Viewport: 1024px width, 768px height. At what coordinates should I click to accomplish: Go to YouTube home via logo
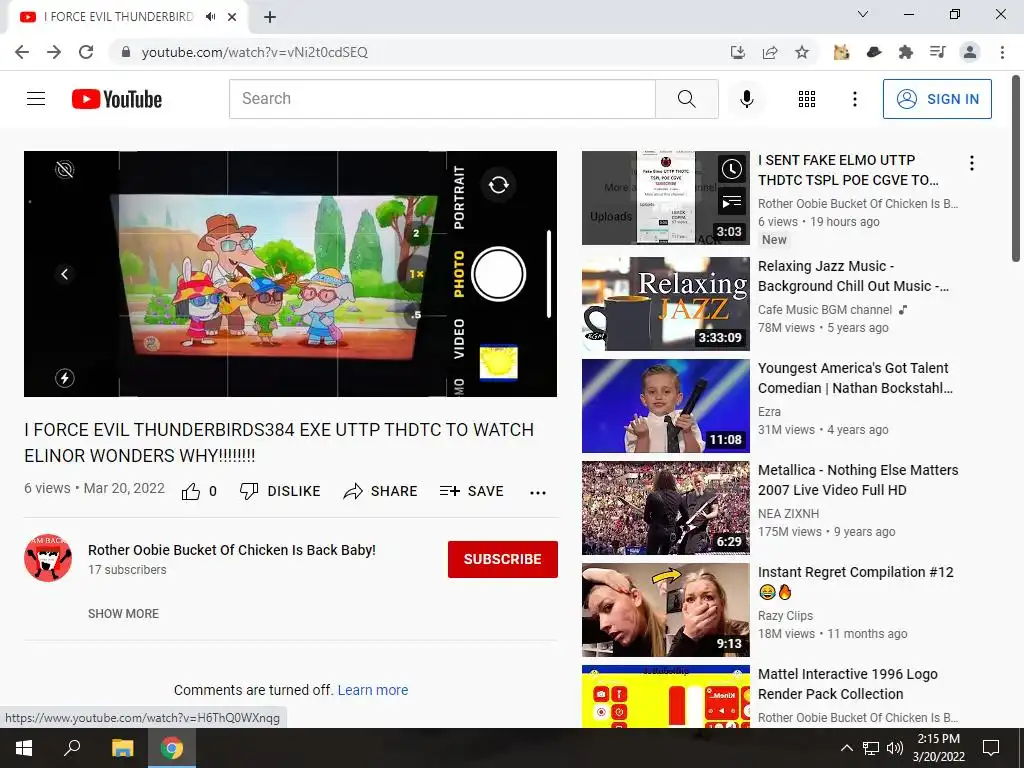point(117,99)
